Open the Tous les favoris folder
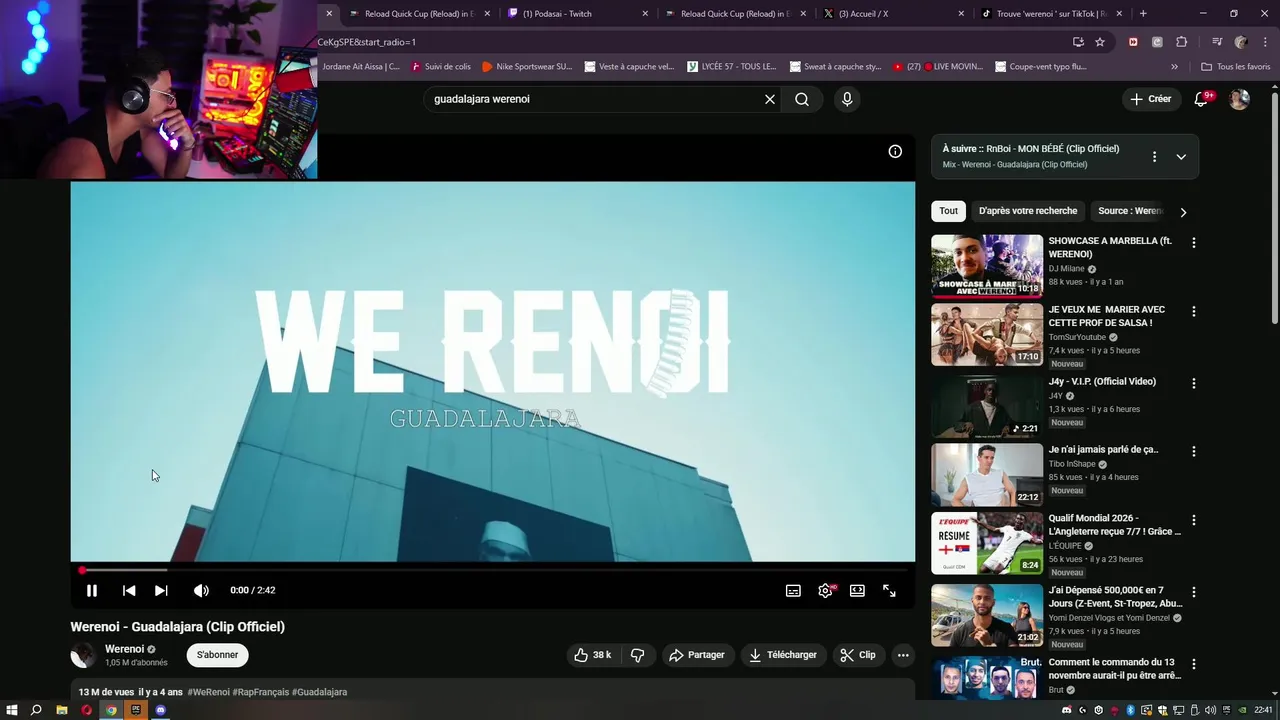Viewport: 1280px width, 720px height. point(1236,67)
